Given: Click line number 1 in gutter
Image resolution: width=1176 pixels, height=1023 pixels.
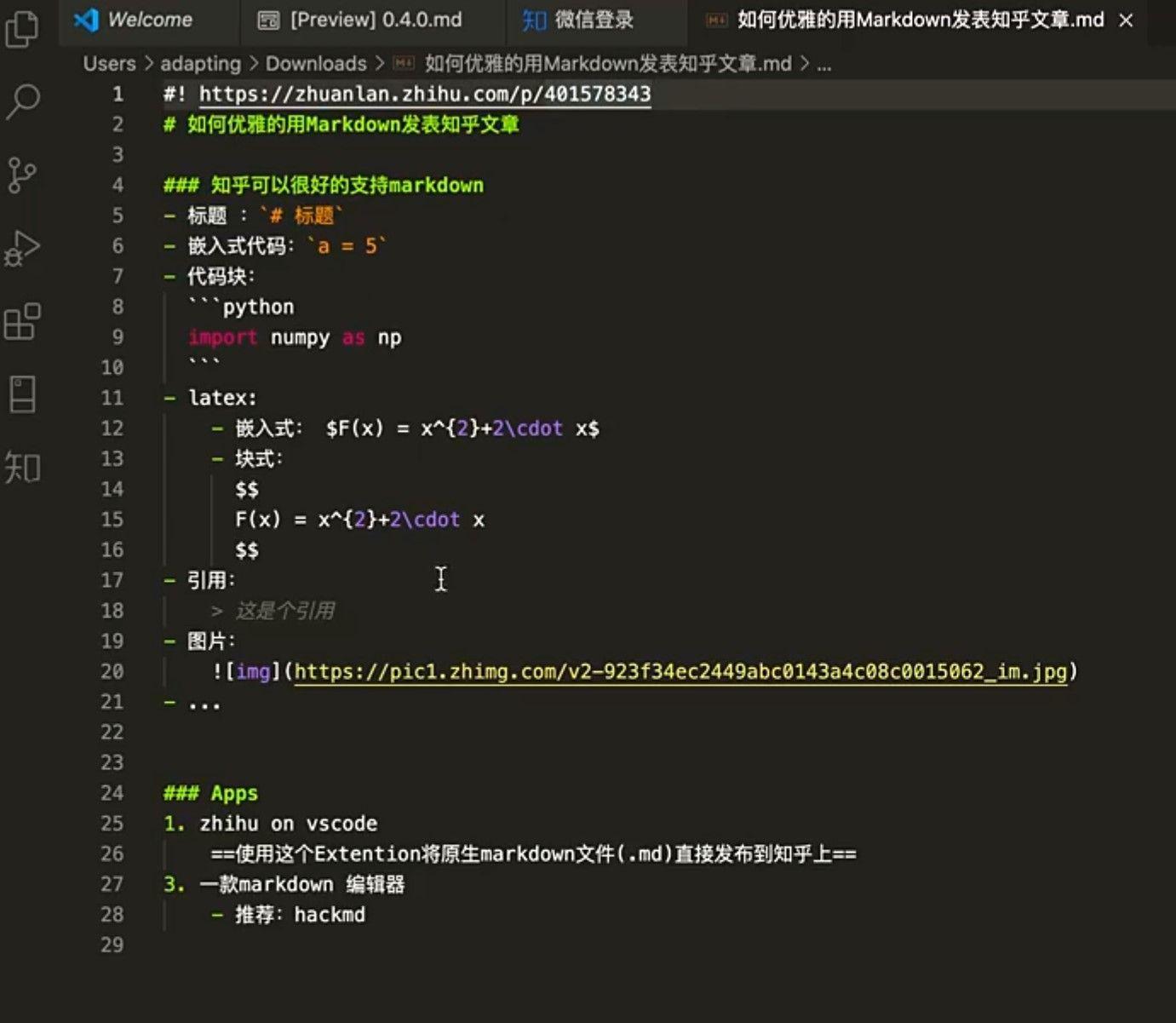Looking at the screenshot, I should (x=118, y=94).
